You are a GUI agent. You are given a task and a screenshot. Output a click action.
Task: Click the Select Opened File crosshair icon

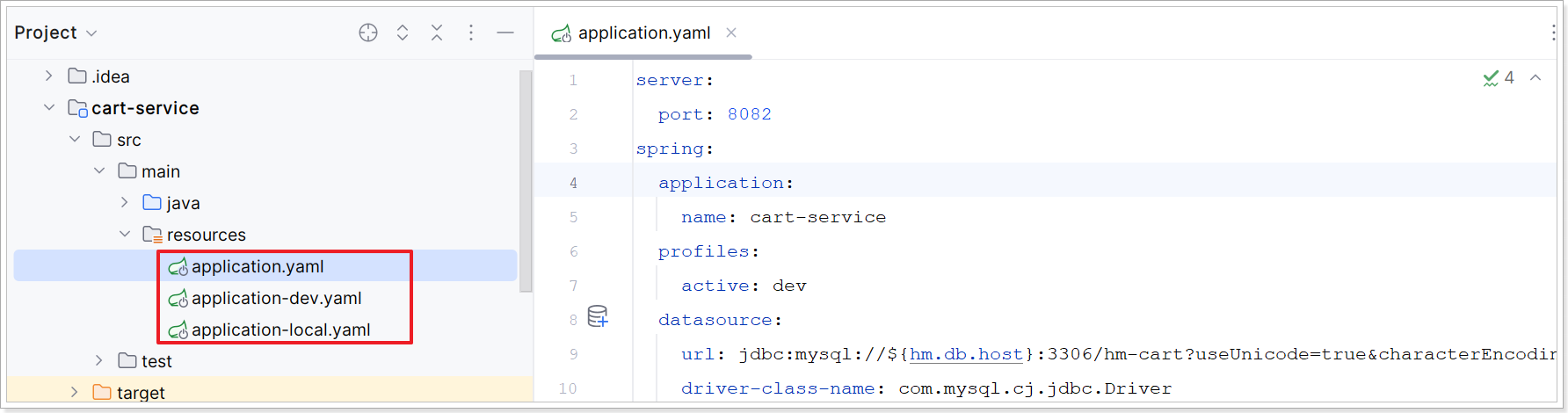(x=368, y=33)
